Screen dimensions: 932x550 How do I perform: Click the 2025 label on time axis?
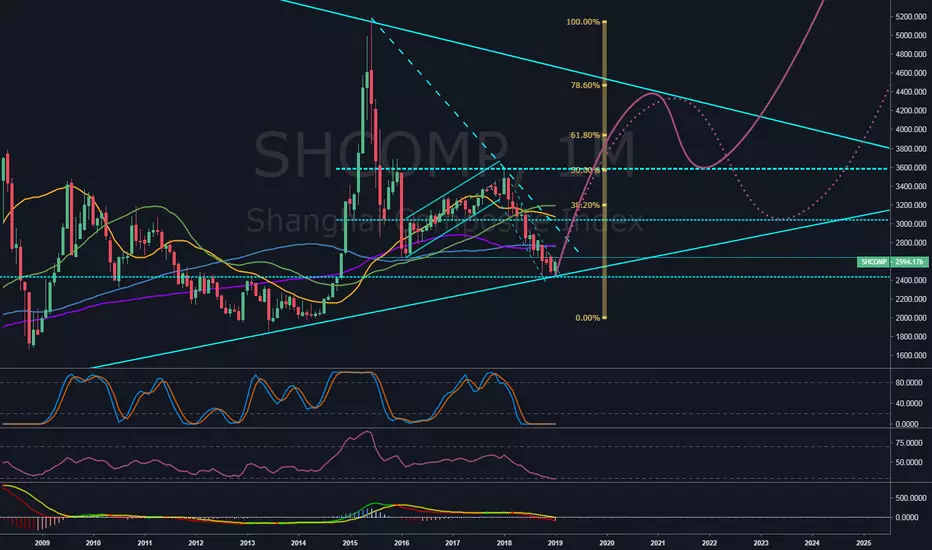pyautogui.click(x=864, y=543)
